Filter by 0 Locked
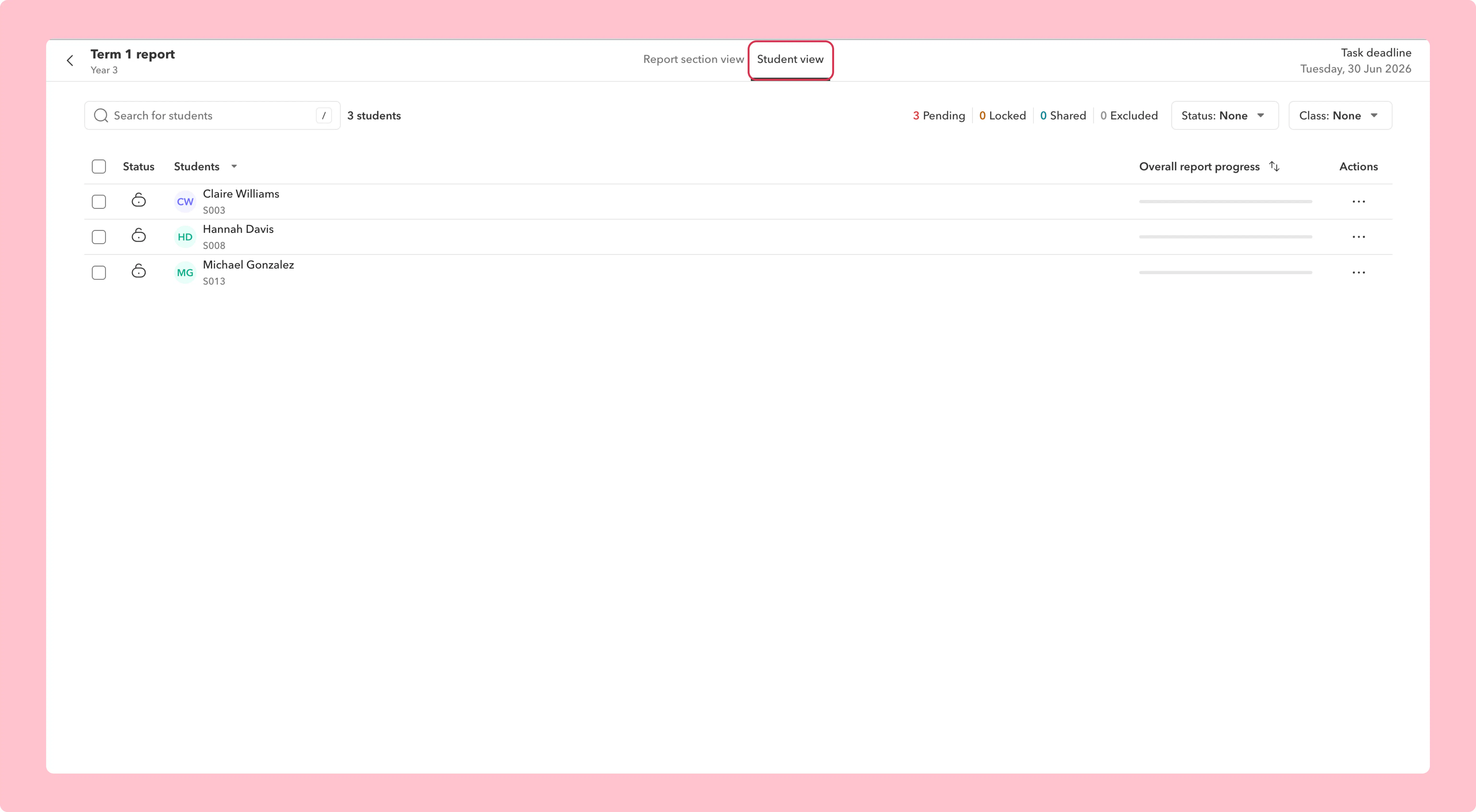This screenshot has height=812, width=1476. pyautogui.click(x=1002, y=116)
